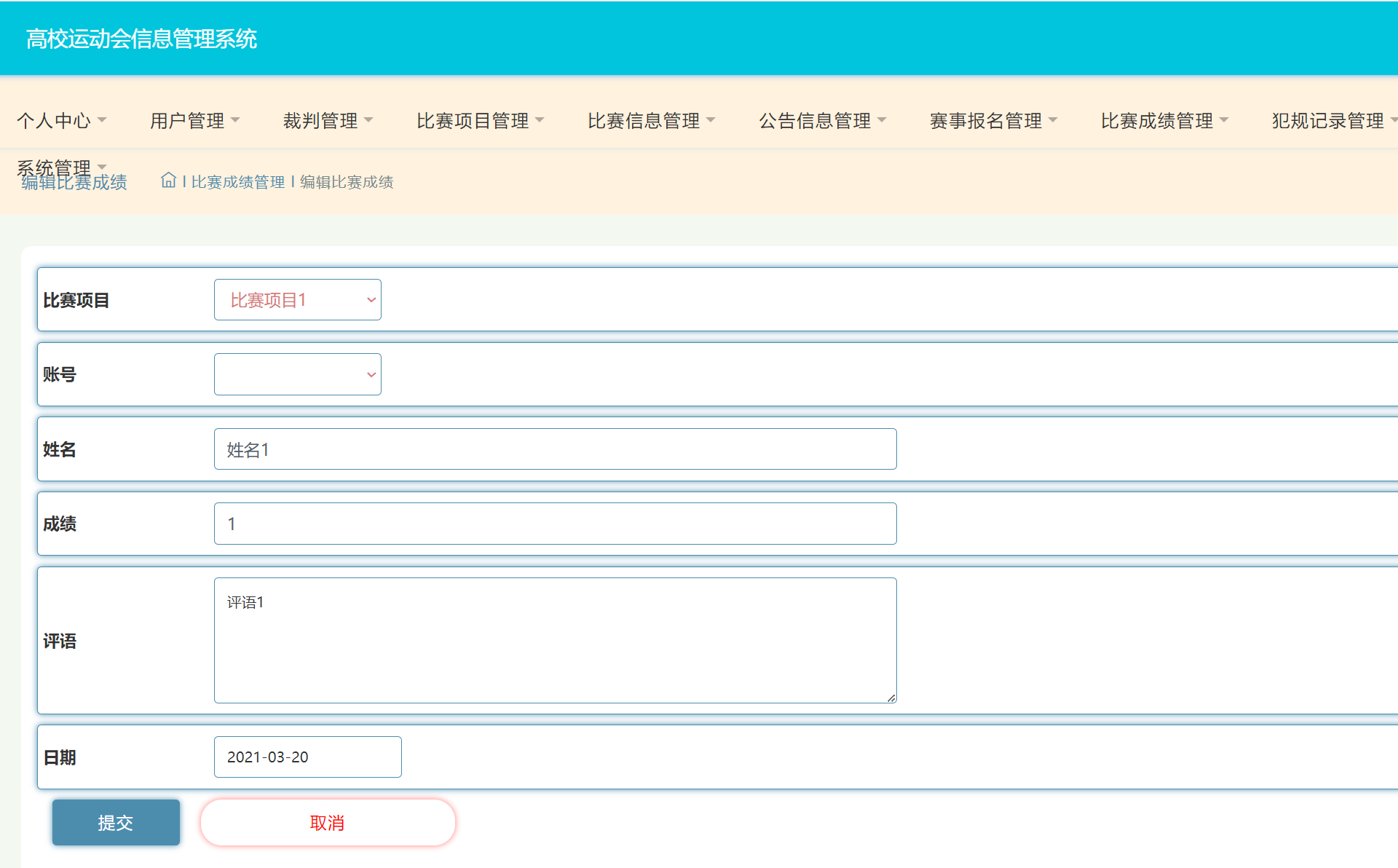1398x868 pixels.
Task: Click the home icon in the breadcrumb
Action: pos(168,181)
